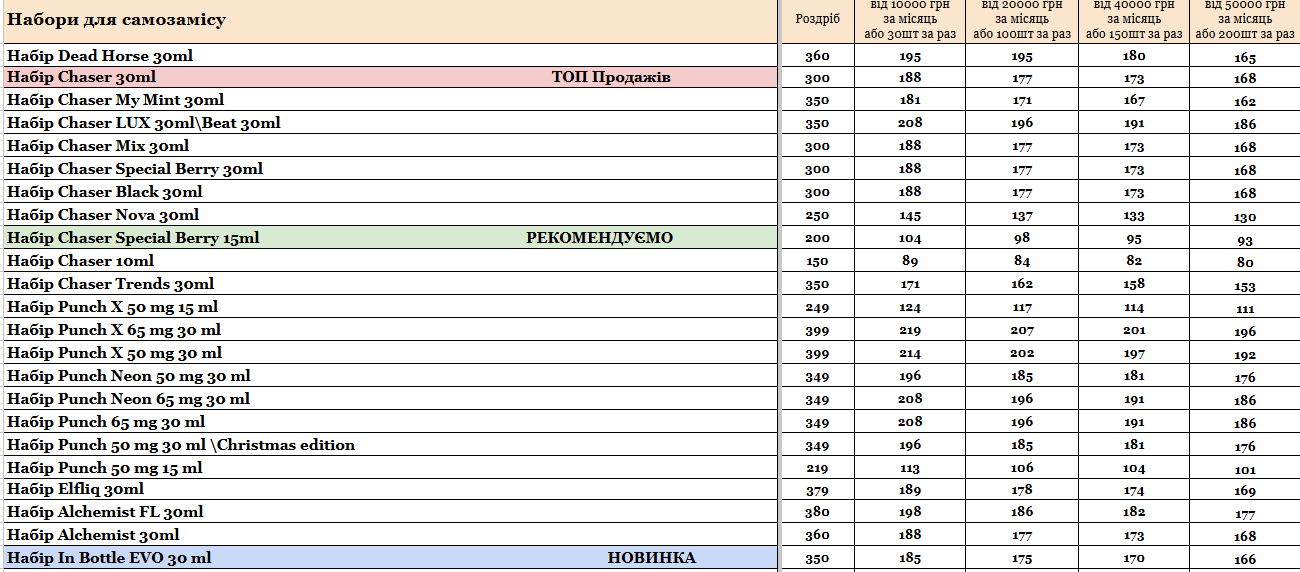
Task: Click value 98 in Special Berry 15ml row
Action: coord(1022,238)
